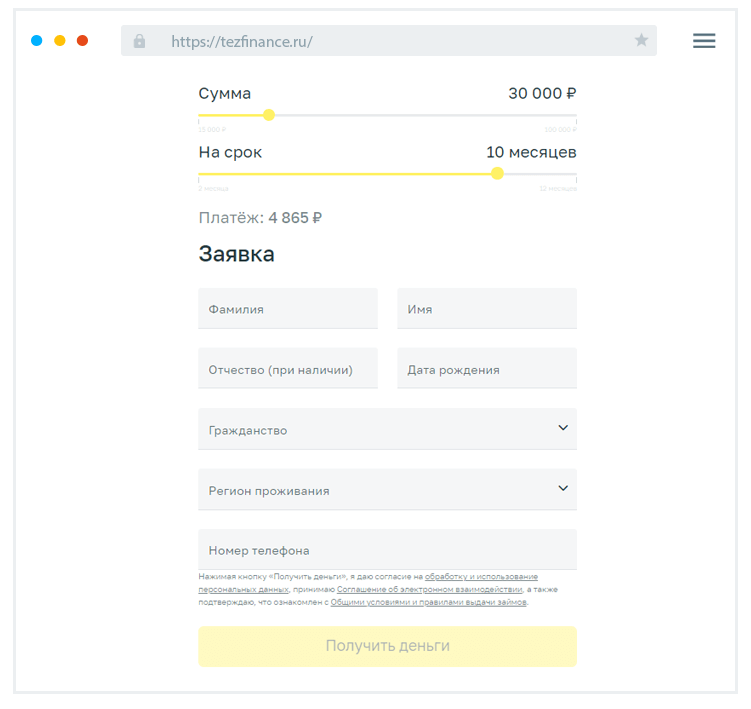
Task: Open the hamburger menu icon
Action: (704, 41)
